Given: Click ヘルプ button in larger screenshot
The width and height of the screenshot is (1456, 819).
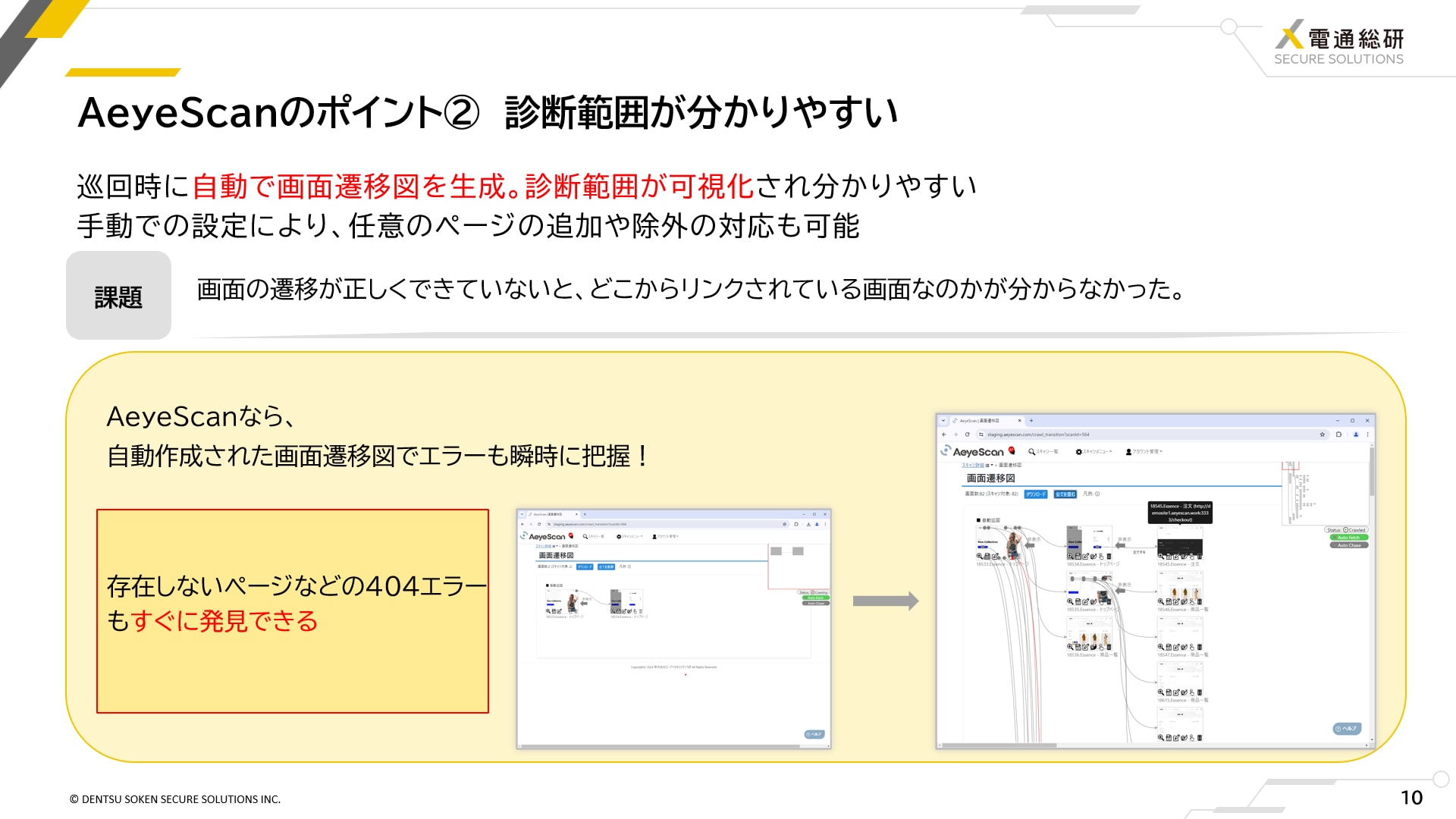Looking at the screenshot, I should 1348,729.
